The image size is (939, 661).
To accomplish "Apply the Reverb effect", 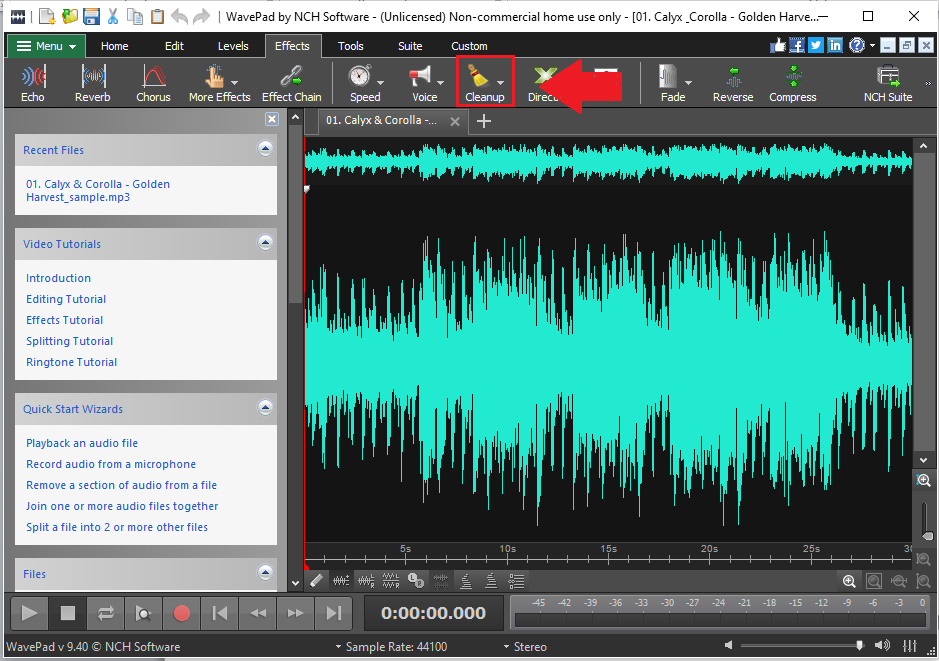I will click(93, 83).
